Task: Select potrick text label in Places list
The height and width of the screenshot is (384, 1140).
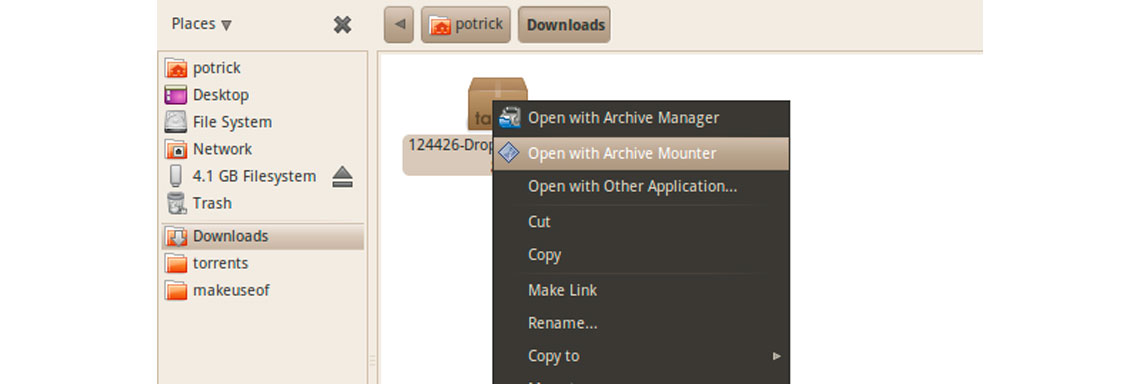Action: pos(217,68)
